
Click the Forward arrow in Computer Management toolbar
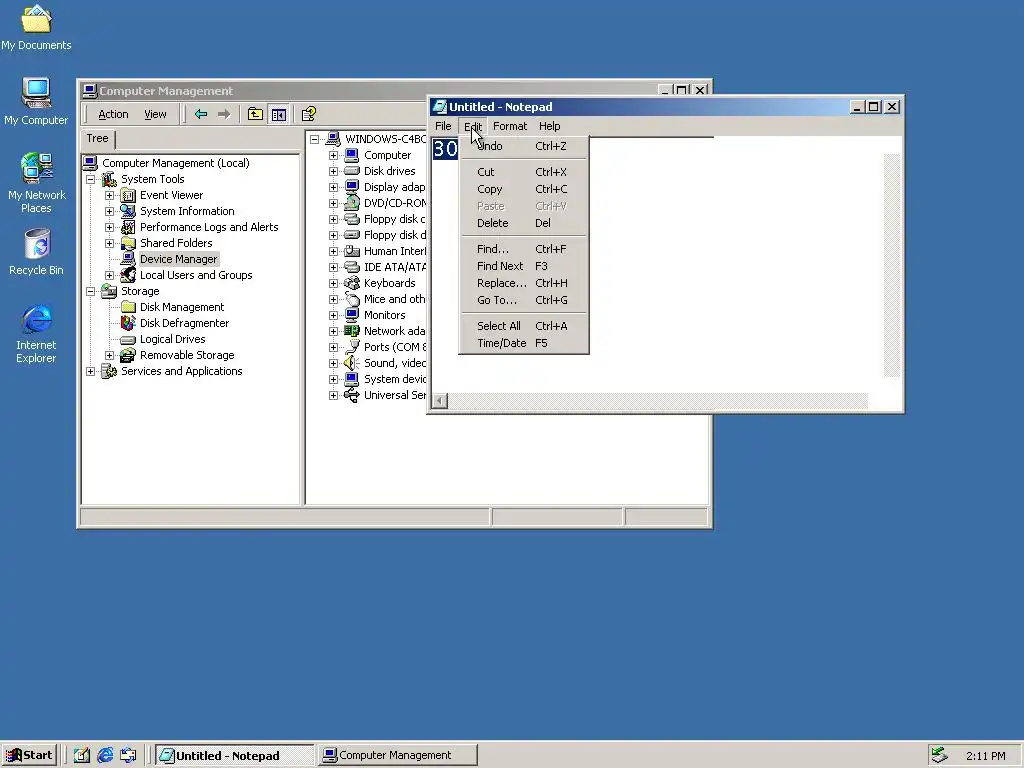[223, 114]
